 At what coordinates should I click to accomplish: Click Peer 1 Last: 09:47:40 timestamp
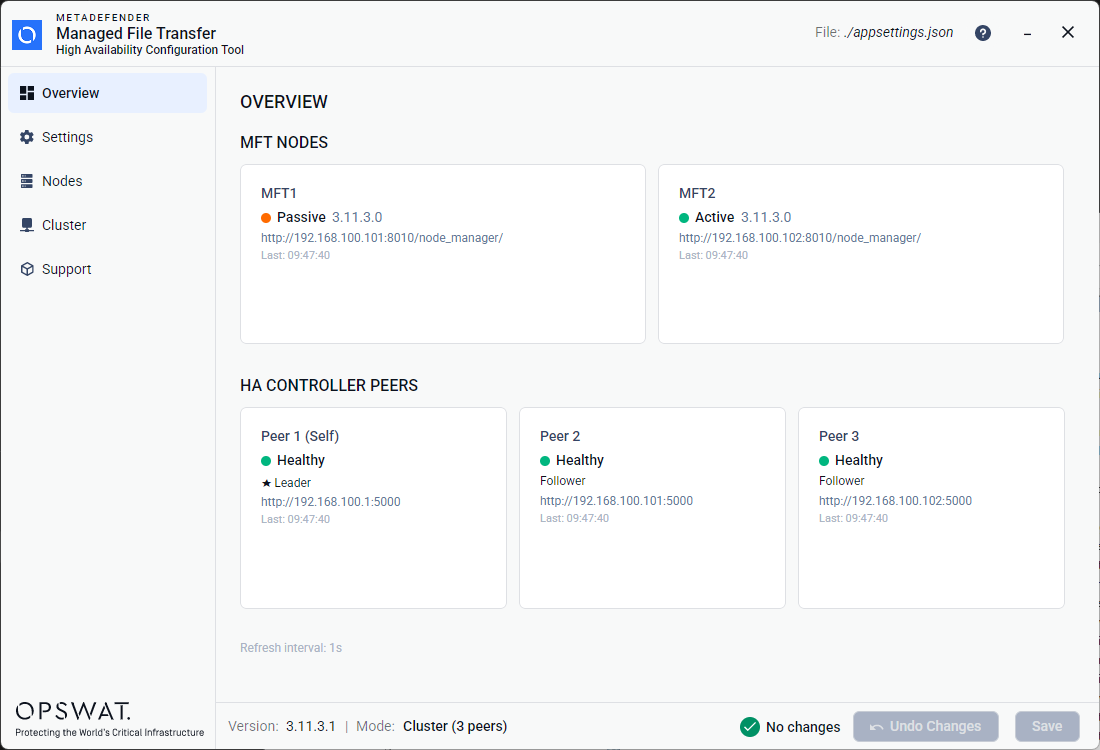(295, 519)
